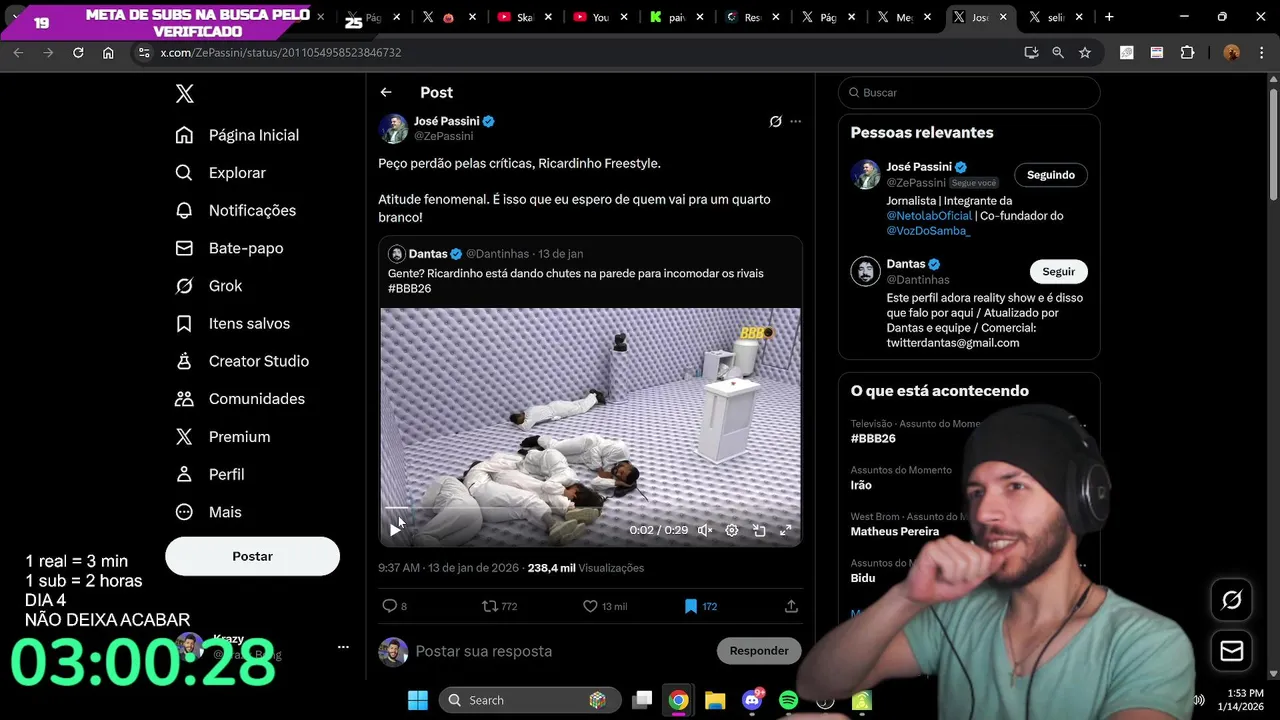Open Itens salvos bookmarks

pos(232,324)
